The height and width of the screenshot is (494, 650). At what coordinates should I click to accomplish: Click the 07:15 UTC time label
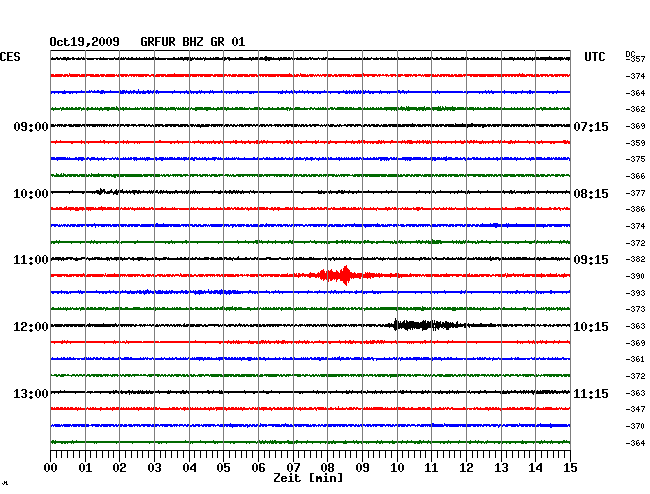tap(591, 126)
